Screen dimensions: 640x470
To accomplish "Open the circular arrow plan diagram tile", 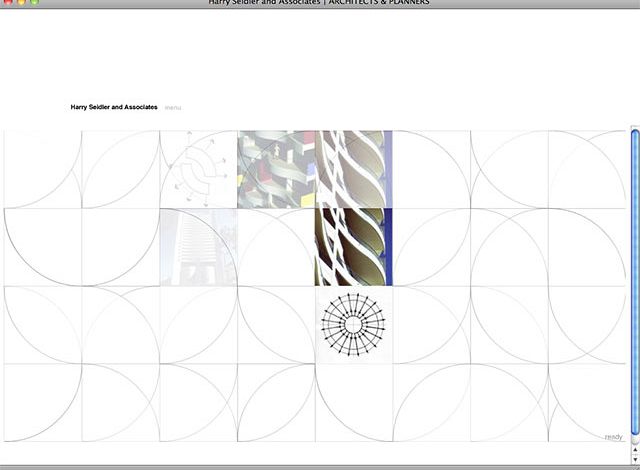I will [198, 169].
